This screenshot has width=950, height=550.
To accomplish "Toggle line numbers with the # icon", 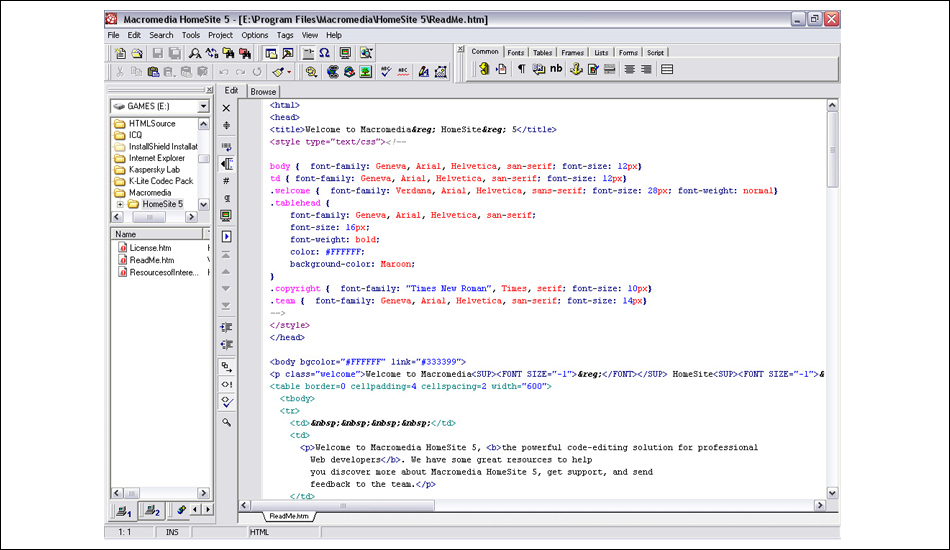I will tap(227, 181).
